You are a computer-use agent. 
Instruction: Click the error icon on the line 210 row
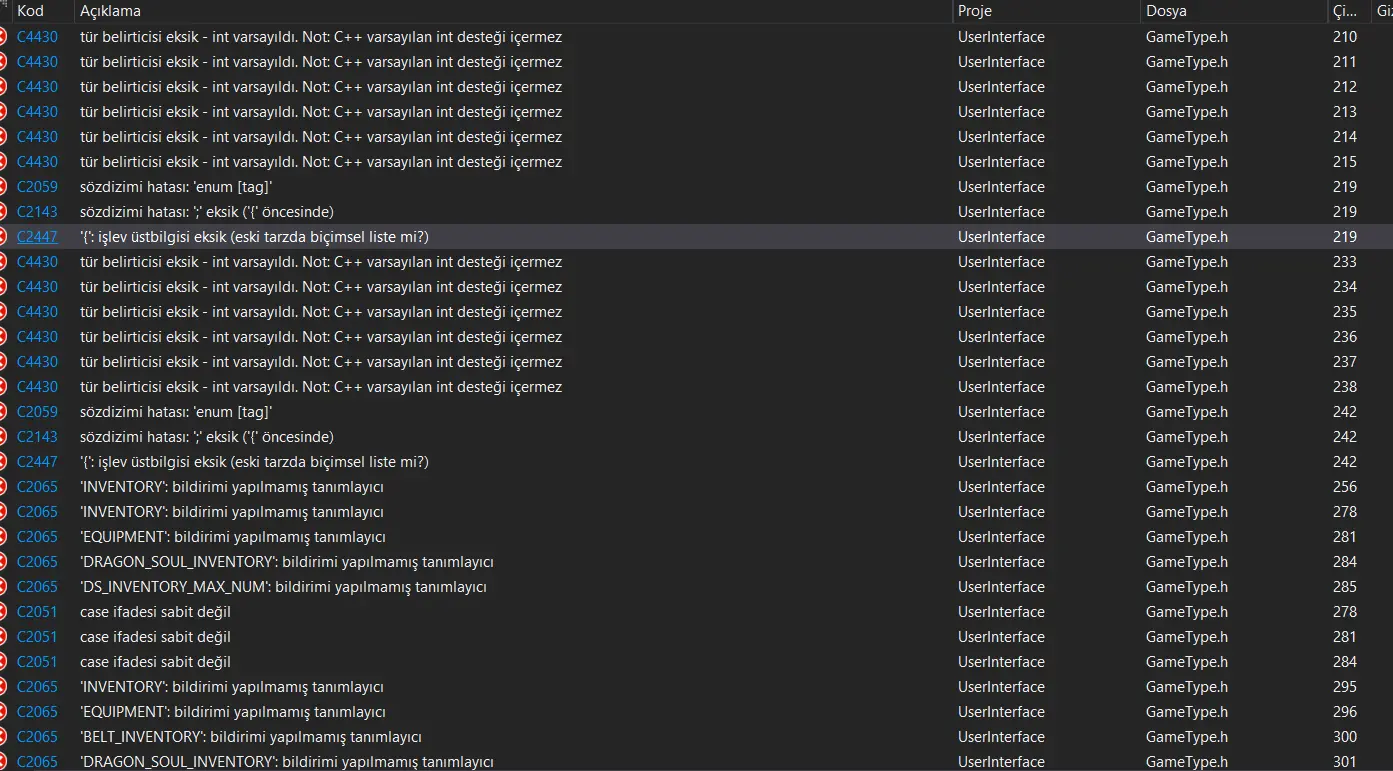pyautogui.click(x=3, y=37)
